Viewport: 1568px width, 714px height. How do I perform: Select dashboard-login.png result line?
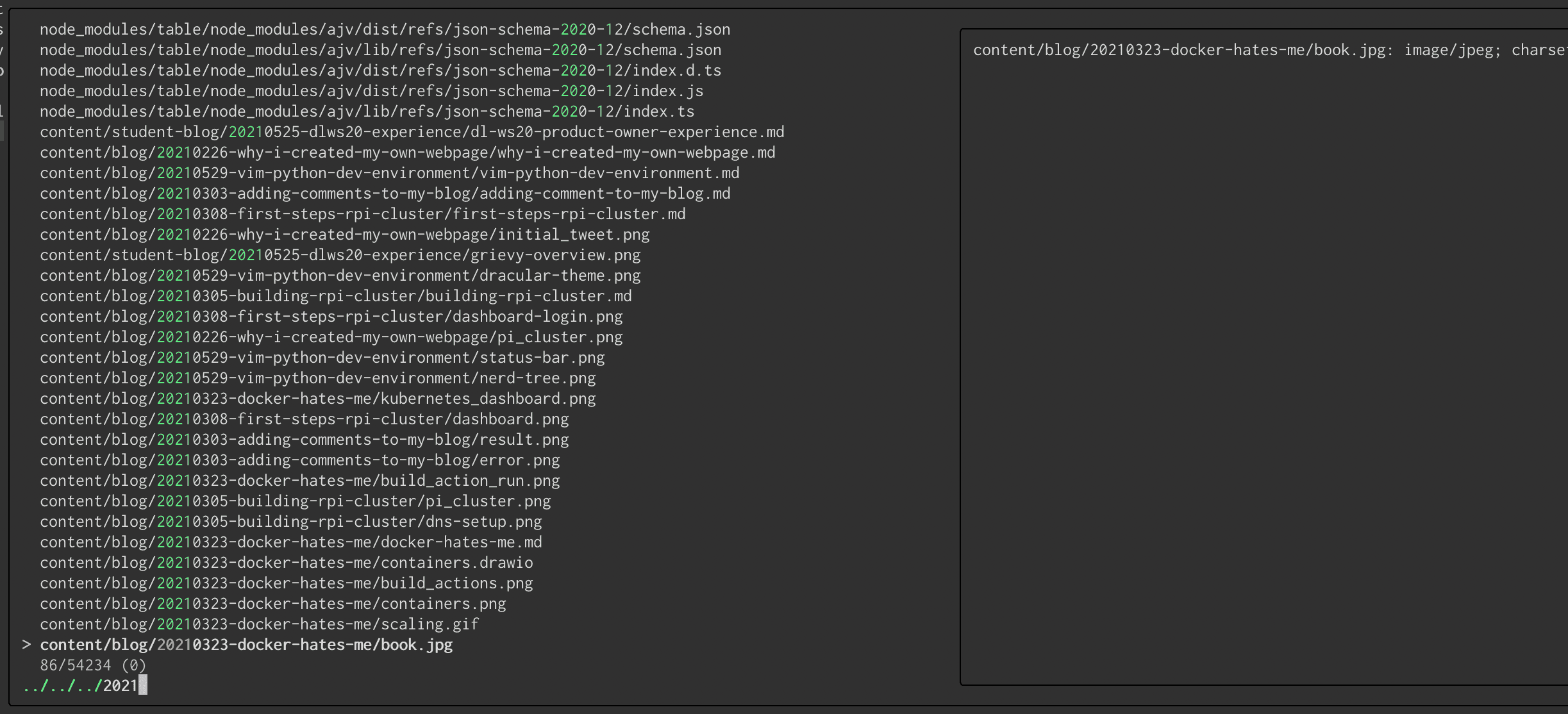(331, 317)
